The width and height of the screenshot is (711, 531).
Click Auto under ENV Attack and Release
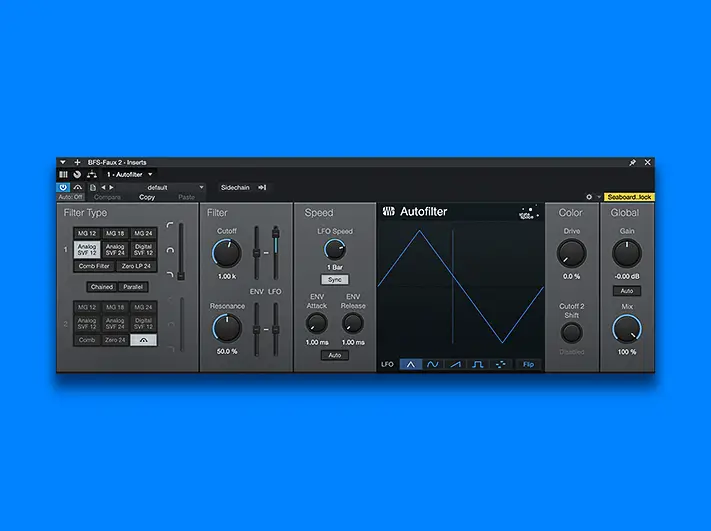pos(335,355)
